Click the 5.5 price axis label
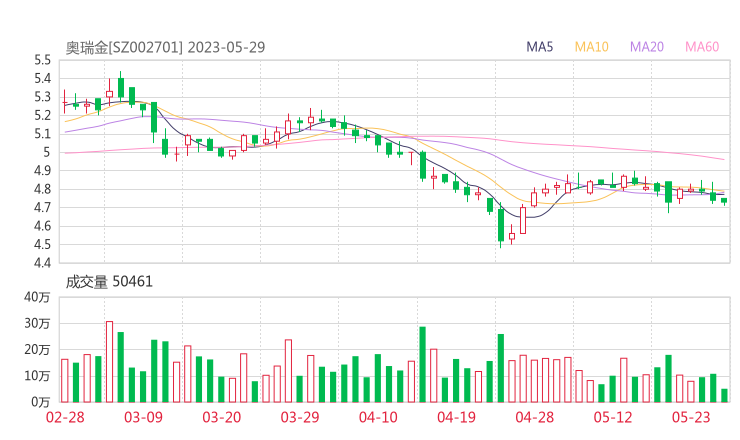This screenshot has height=440, width=740. point(41,61)
